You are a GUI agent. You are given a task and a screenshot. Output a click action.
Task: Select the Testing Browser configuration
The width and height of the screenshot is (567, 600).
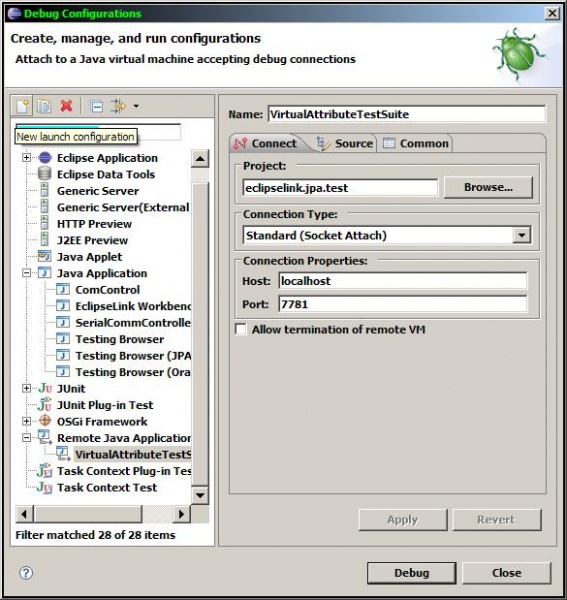(x=120, y=339)
